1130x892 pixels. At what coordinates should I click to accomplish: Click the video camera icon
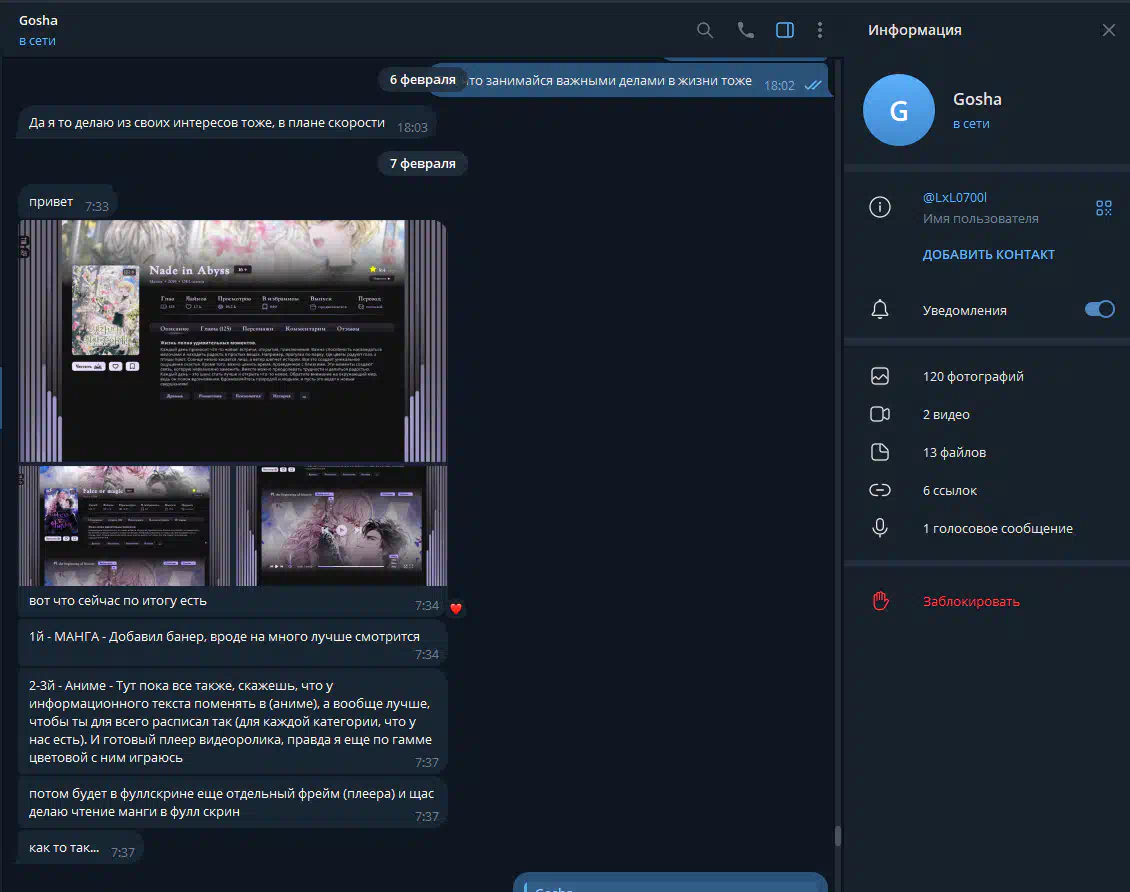880,414
